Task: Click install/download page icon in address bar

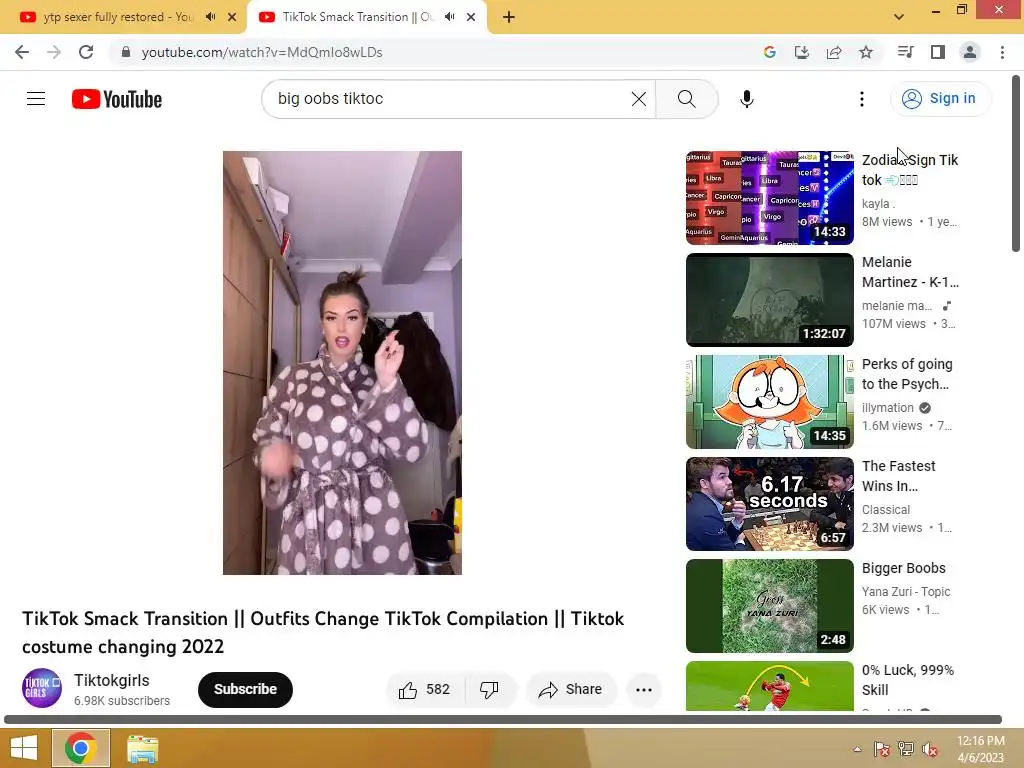Action: coord(801,52)
